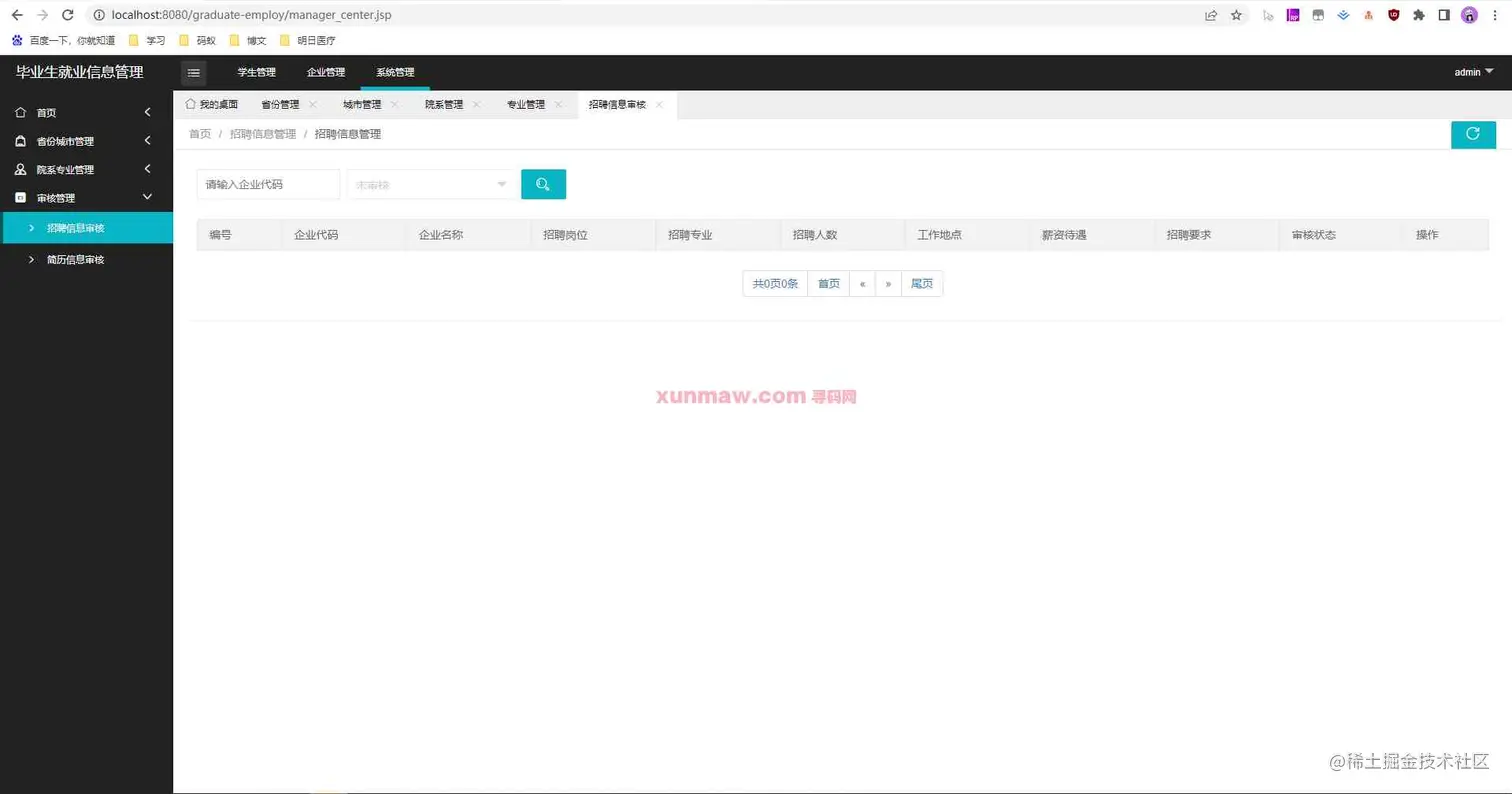Switch to the 院系管理 tab
Image resolution: width=1512 pixels, height=794 pixels.
point(444,104)
